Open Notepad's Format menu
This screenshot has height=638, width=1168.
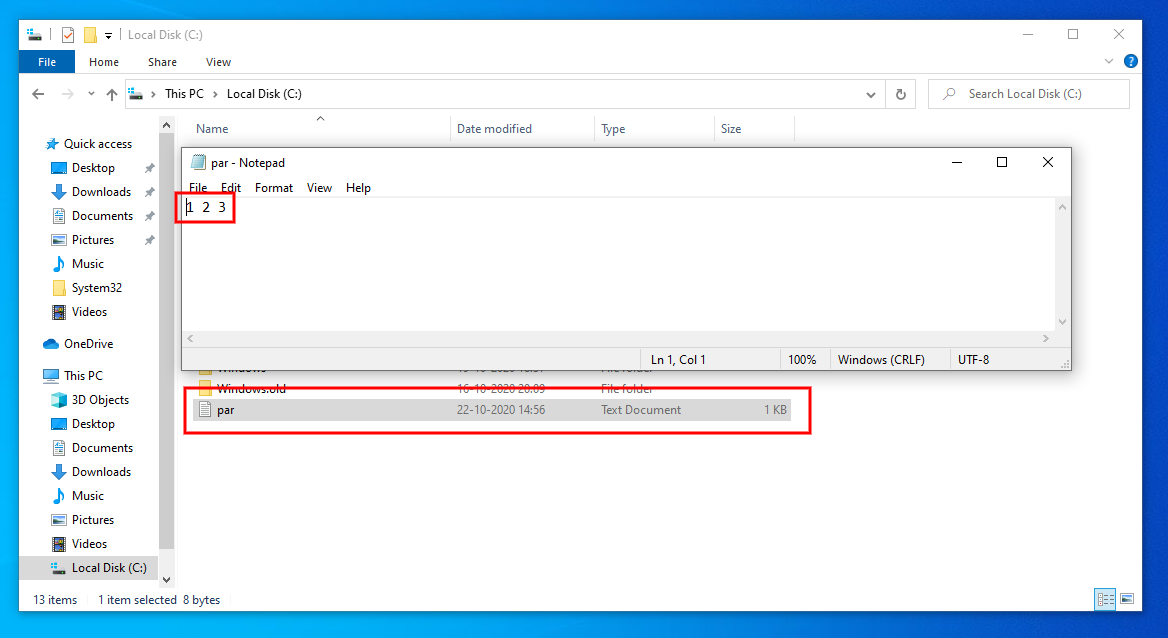click(274, 188)
